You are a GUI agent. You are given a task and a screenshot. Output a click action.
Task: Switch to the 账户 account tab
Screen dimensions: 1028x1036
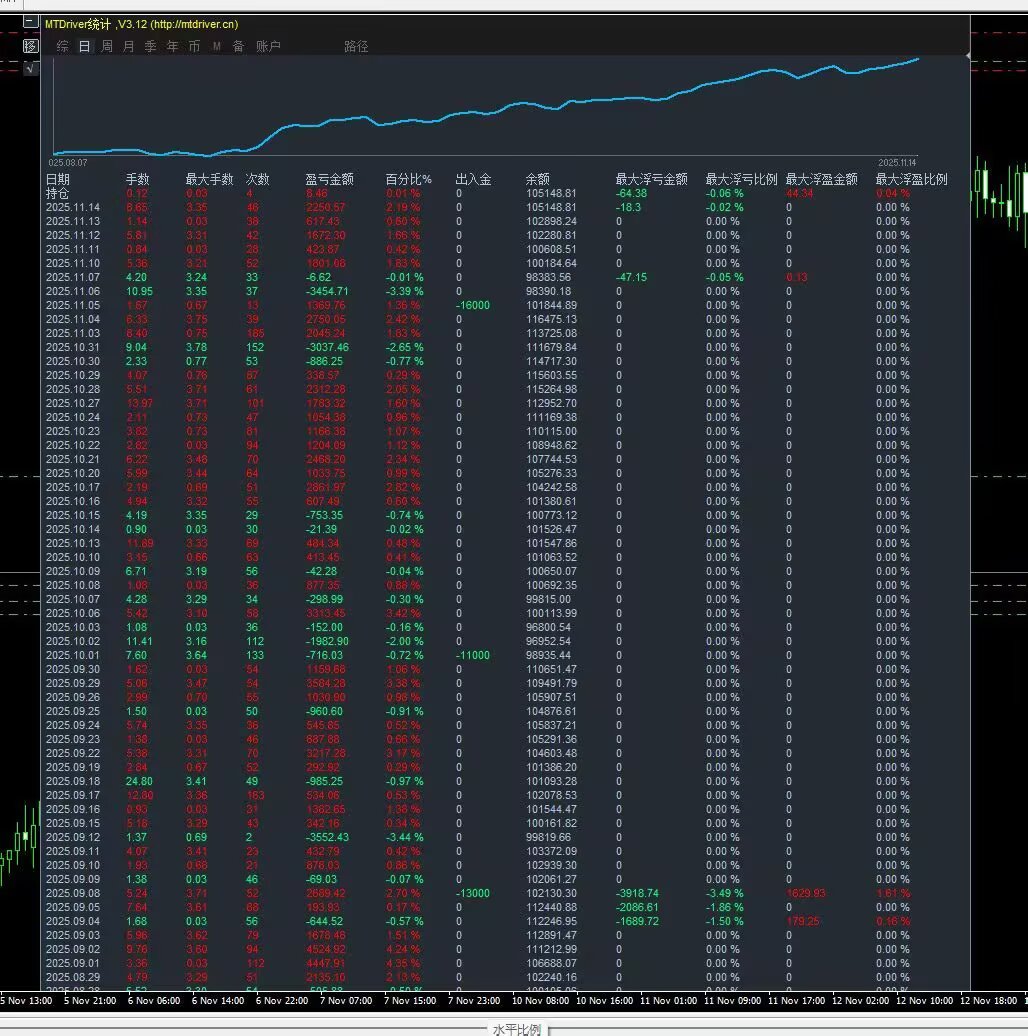[268, 46]
